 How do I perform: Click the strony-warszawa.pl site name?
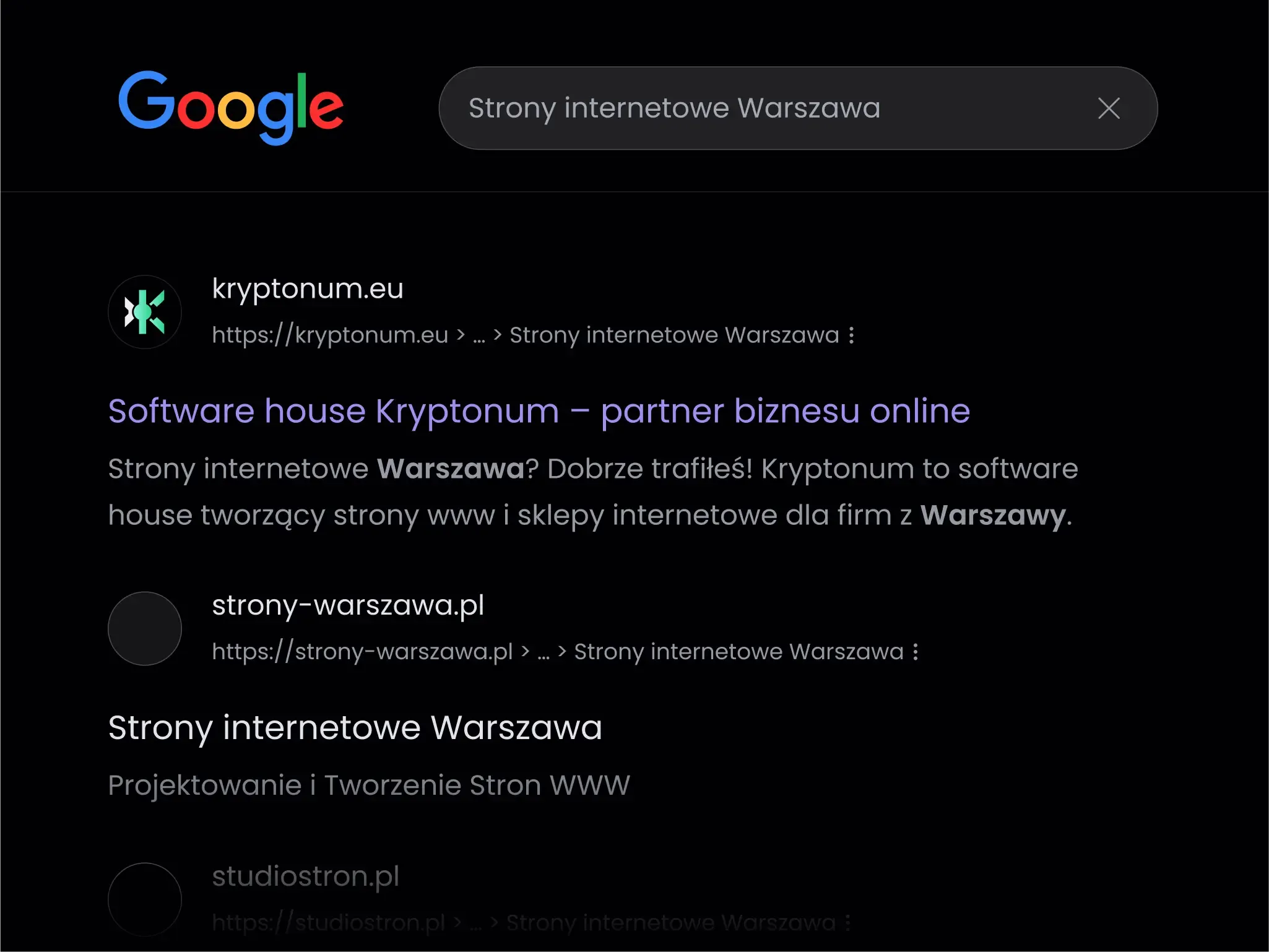click(x=348, y=605)
